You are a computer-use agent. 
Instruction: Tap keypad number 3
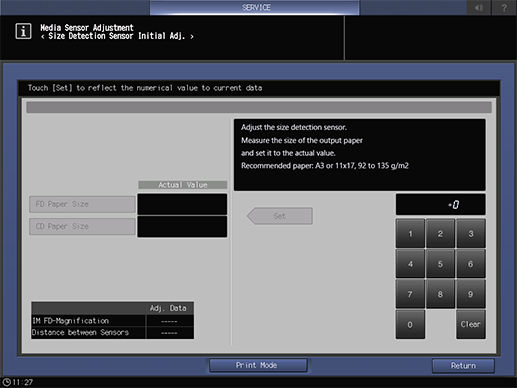(x=471, y=234)
